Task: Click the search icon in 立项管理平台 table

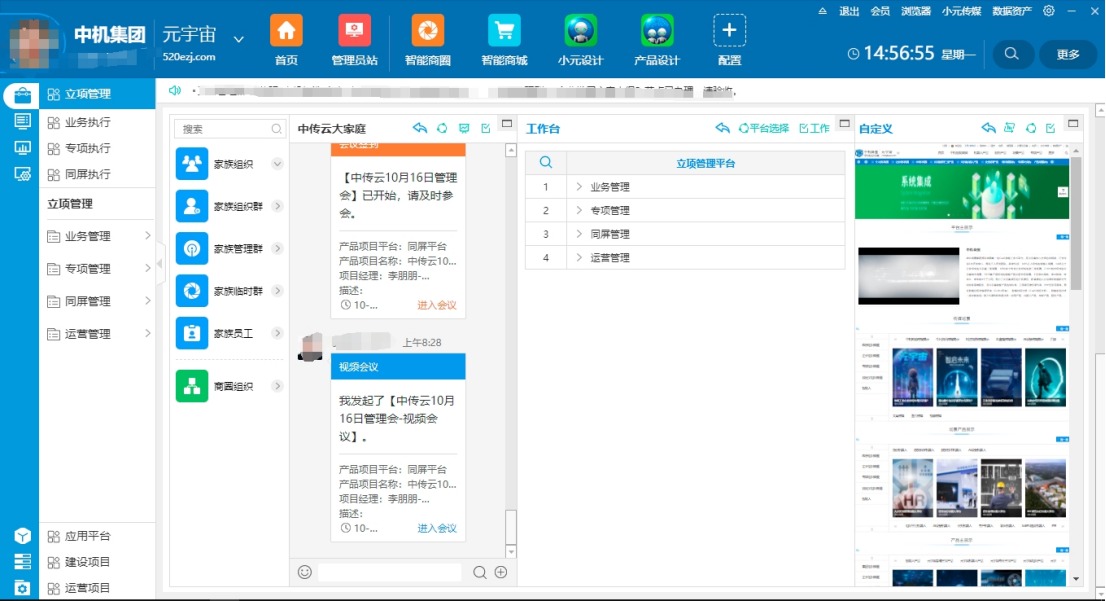Action: pos(546,163)
